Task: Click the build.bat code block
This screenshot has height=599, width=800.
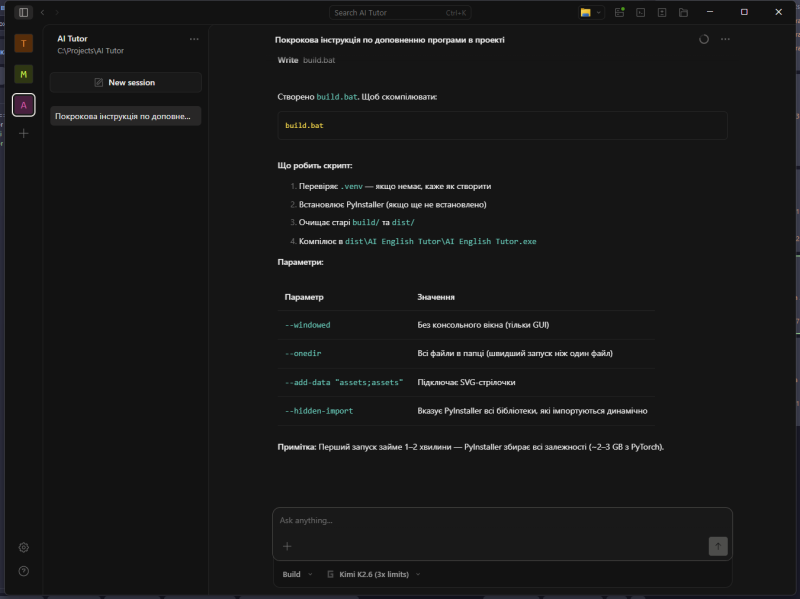Action: pyautogui.click(x=503, y=126)
